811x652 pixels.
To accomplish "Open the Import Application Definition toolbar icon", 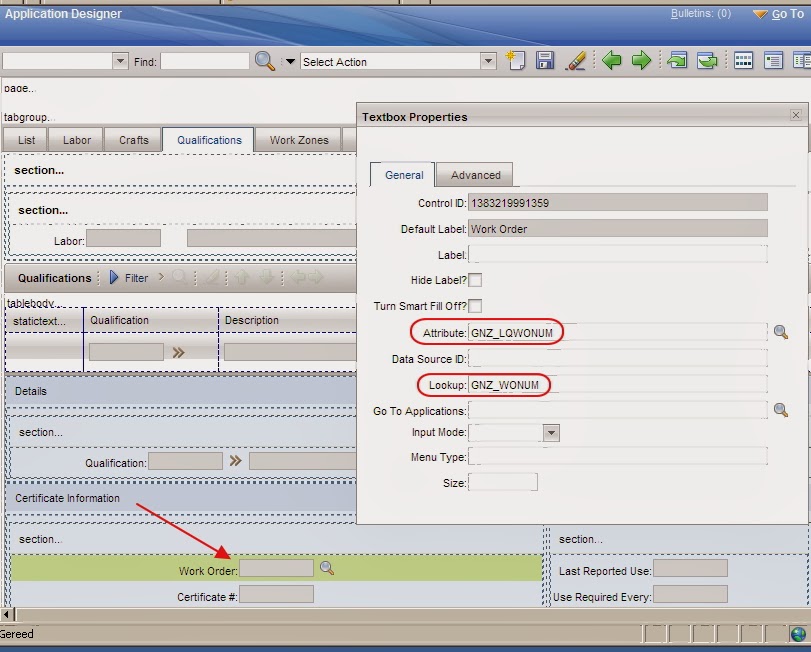I will (x=679, y=61).
